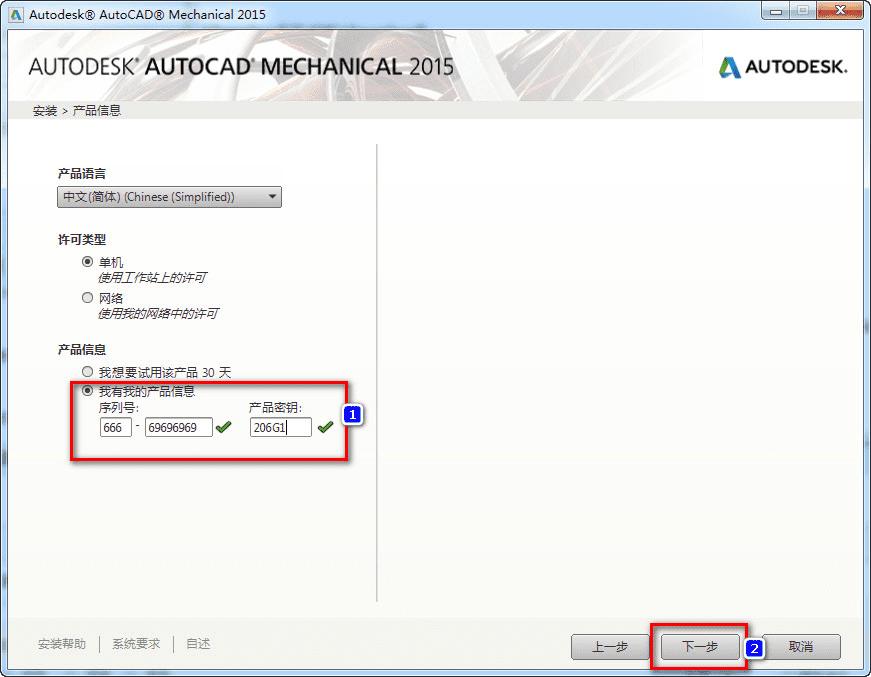
Task: Select the 网络 network license radio button
Action: click(x=87, y=298)
